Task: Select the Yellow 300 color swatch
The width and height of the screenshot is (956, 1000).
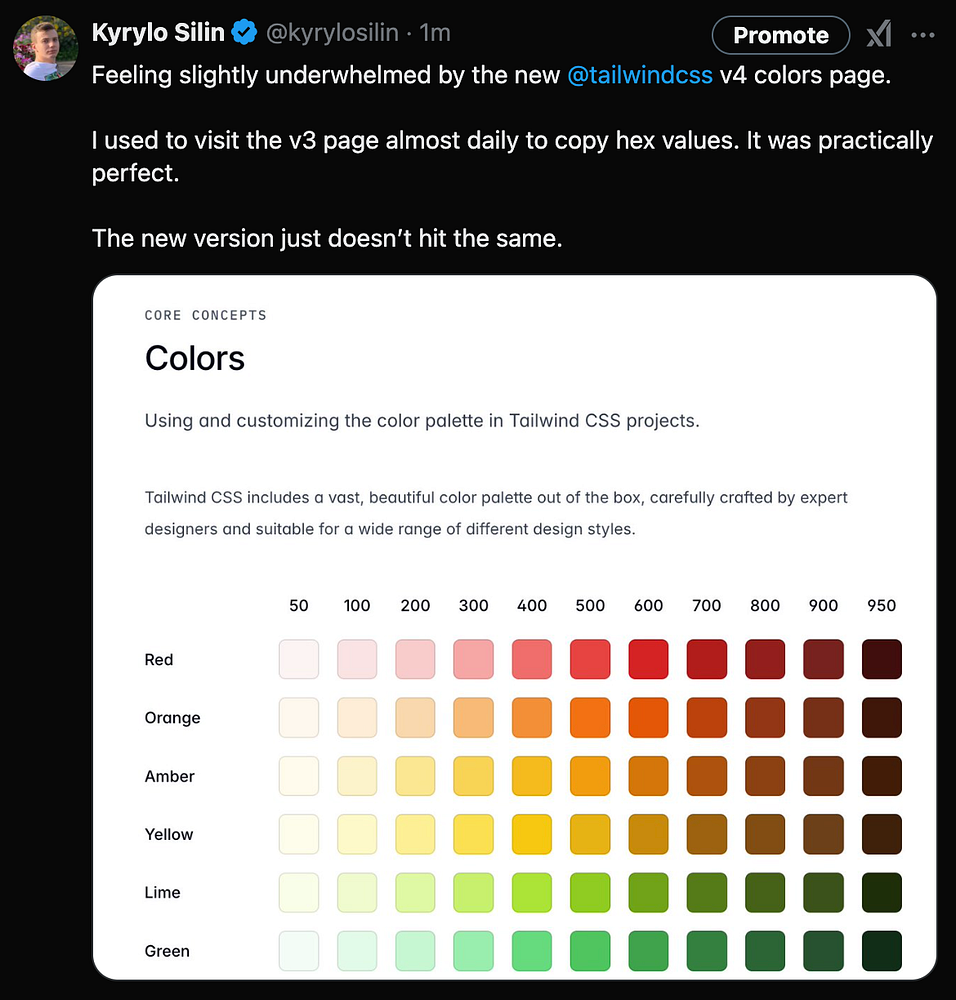Action: click(474, 834)
